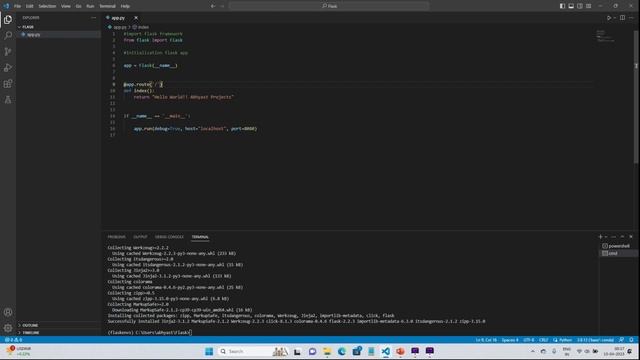
Task: Click the Run Python File play button
Action: tap(609, 18)
